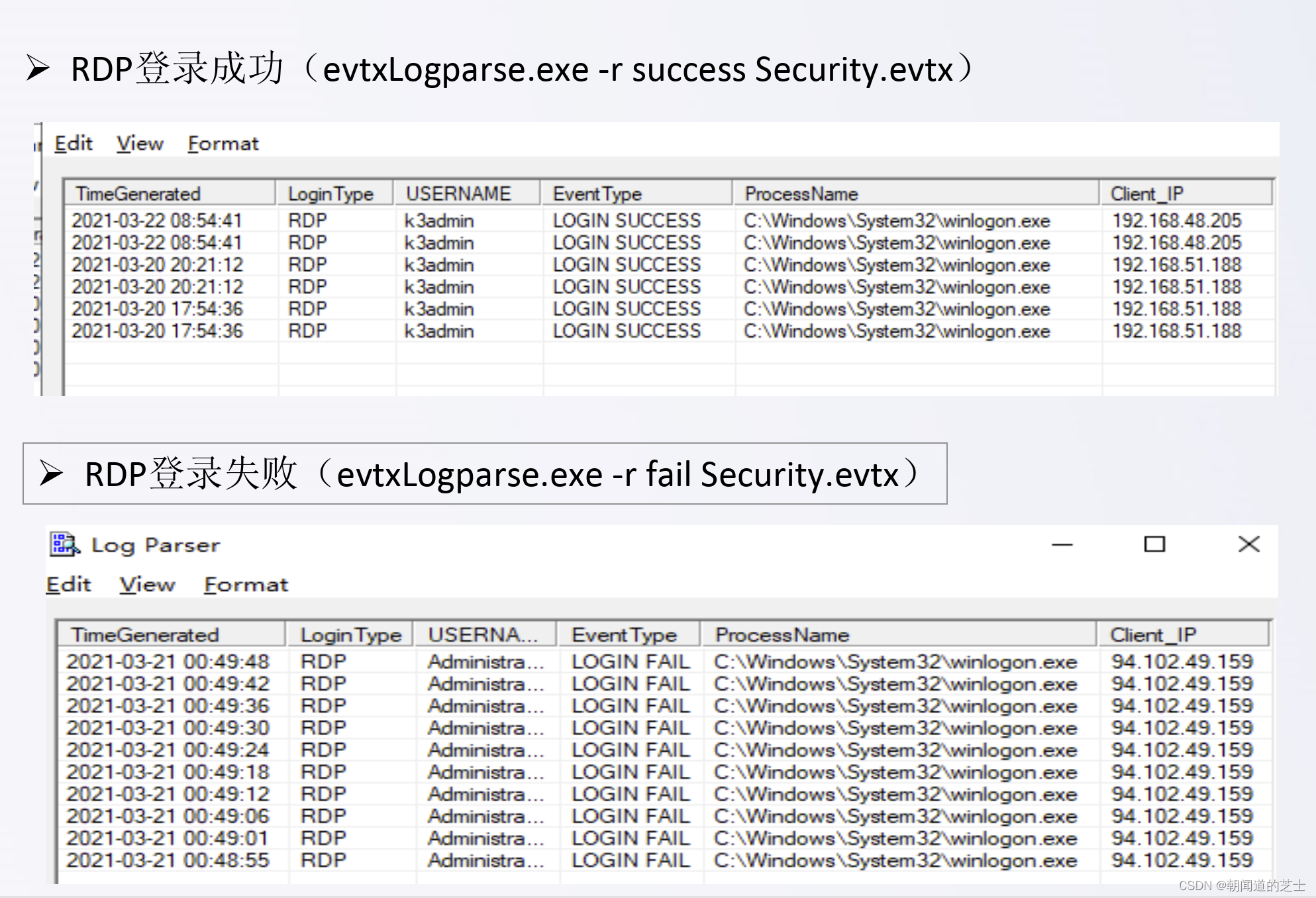Minimize the Log Parser window

pos(1061,544)
